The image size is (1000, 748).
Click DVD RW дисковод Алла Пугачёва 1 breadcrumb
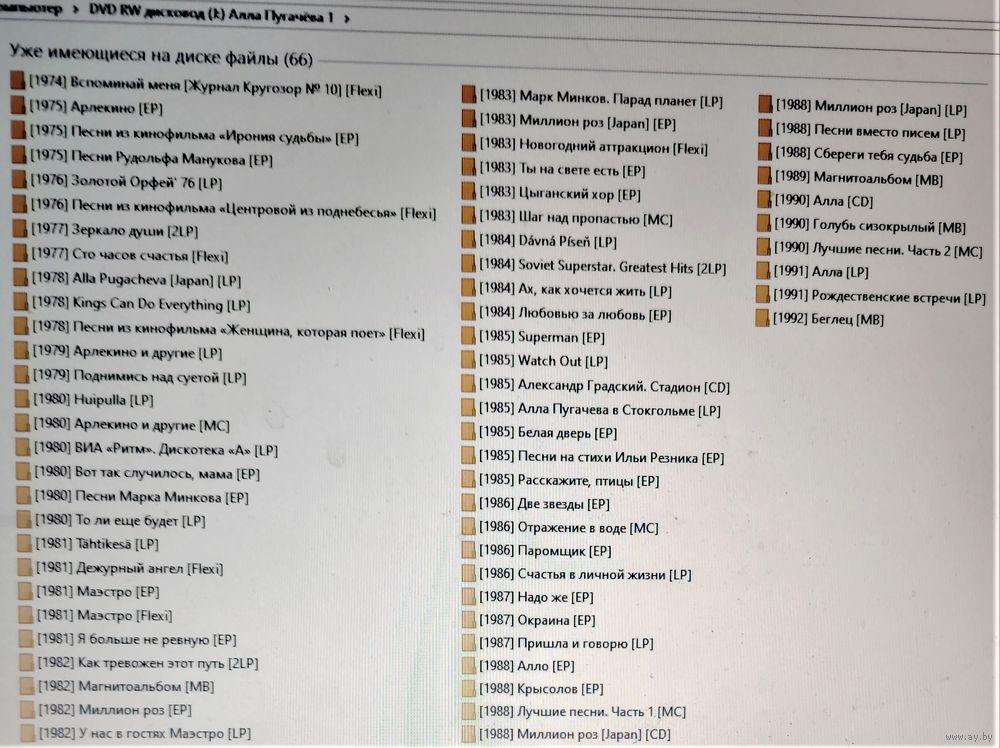[x=210, y=14]
